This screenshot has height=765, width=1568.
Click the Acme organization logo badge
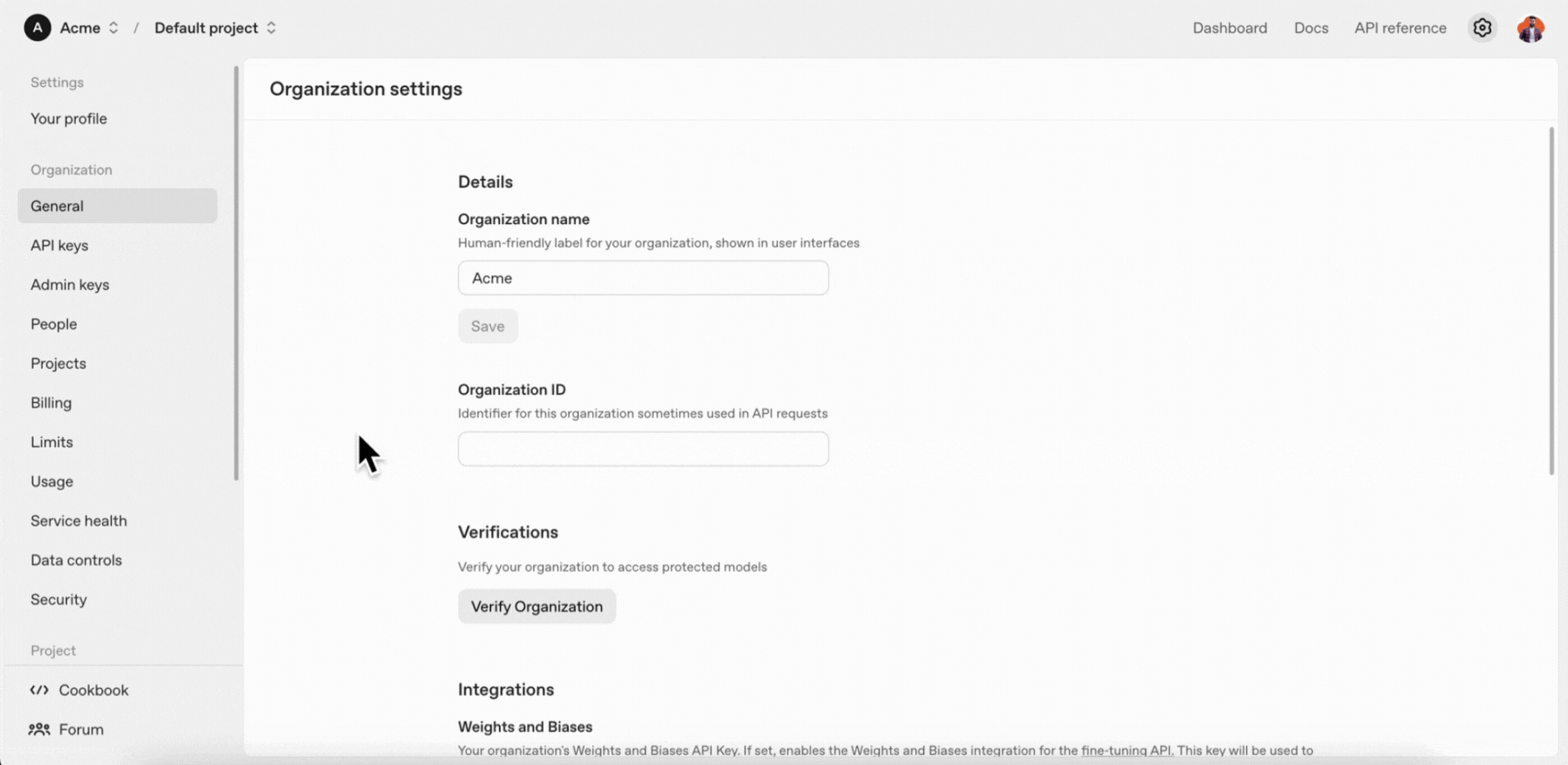(37, 28)
